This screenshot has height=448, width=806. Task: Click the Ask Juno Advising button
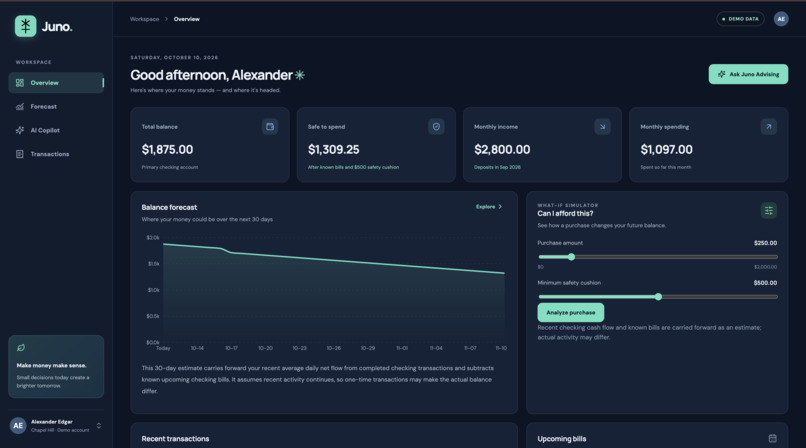click(748, 74)
